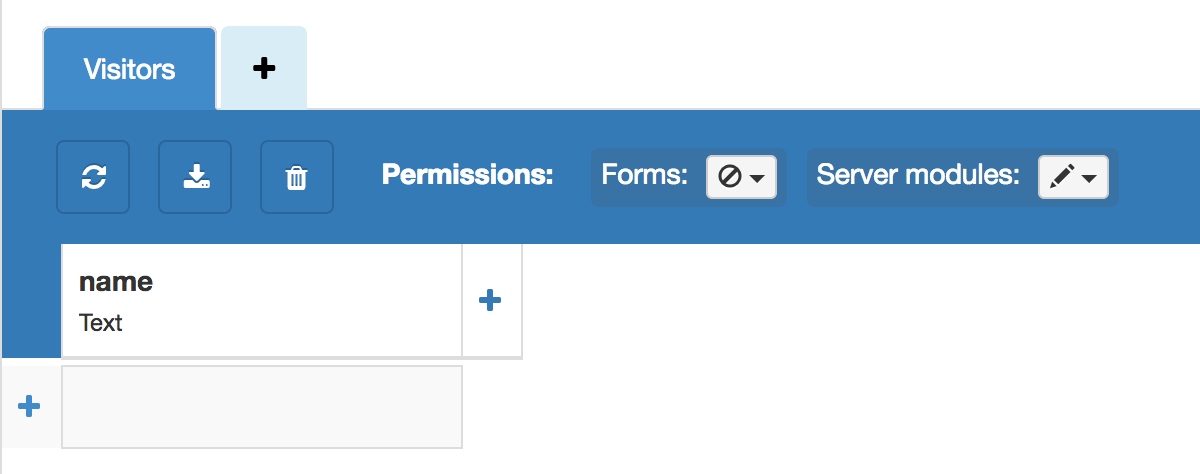Add a new row with plus icon
This screenshot has height=474, width=1200.
(30, 406)
